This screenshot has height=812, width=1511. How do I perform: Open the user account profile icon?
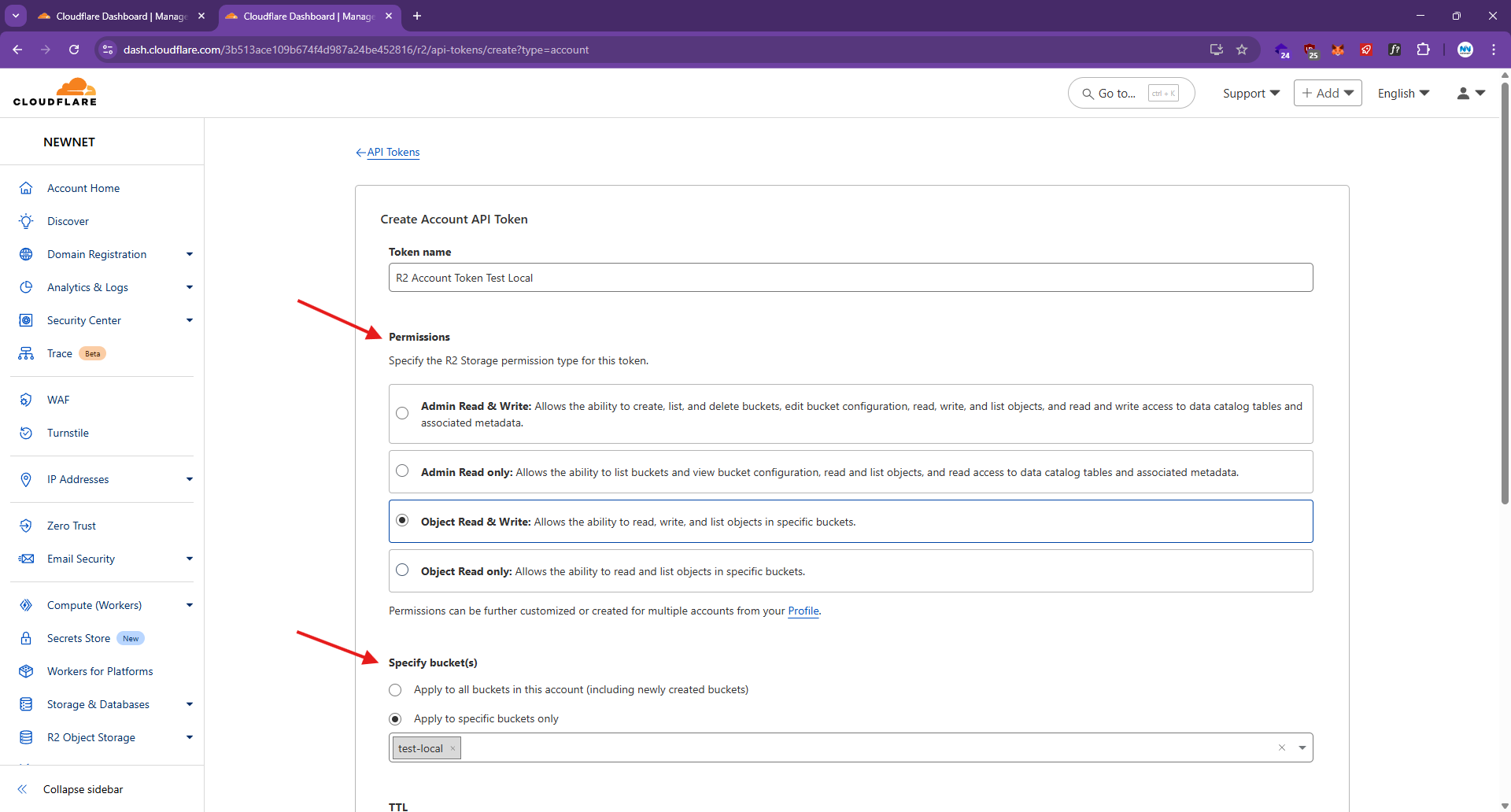pyautogui.click(x=1463, y=93)
